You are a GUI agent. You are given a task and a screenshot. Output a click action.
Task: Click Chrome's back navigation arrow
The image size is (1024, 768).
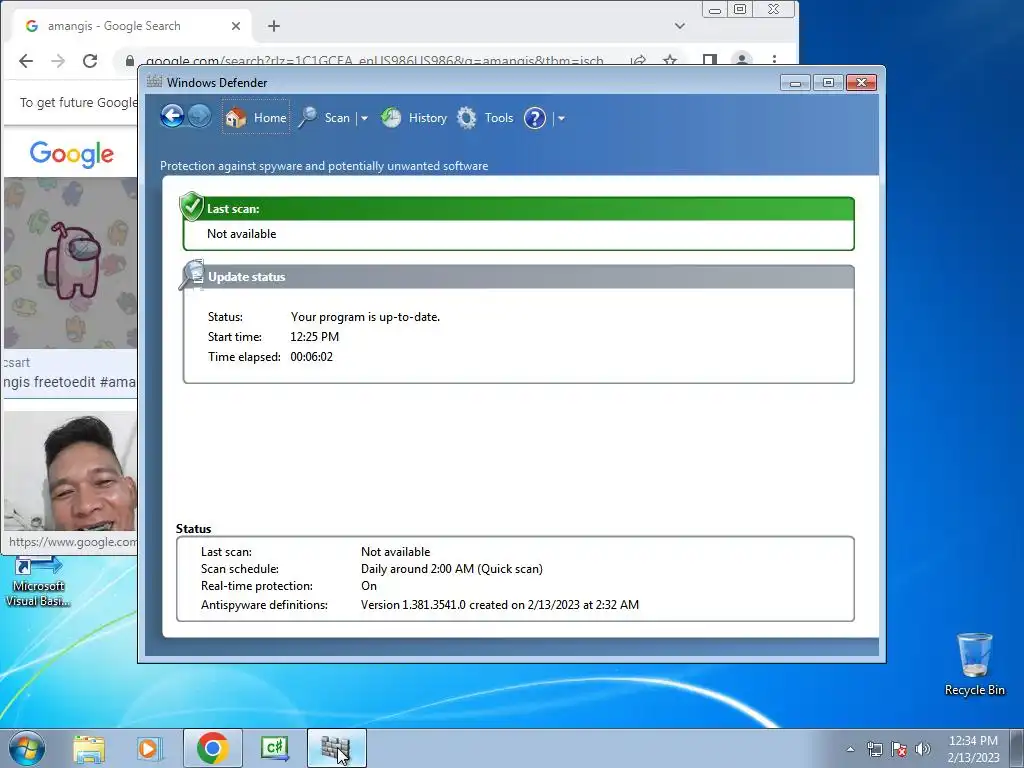[x=26, y=61]
